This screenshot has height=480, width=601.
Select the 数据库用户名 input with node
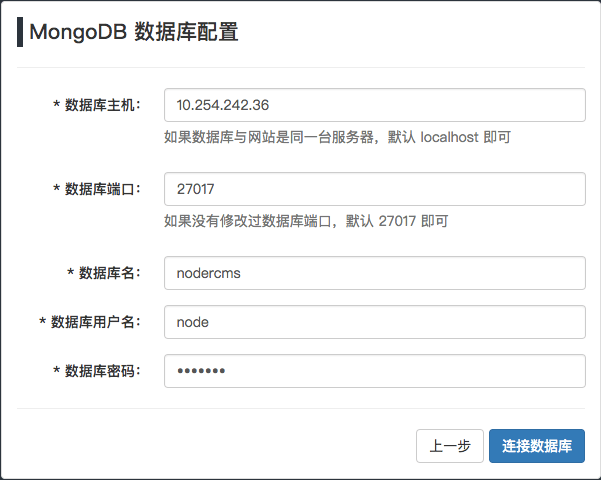(x=374, y=322)
